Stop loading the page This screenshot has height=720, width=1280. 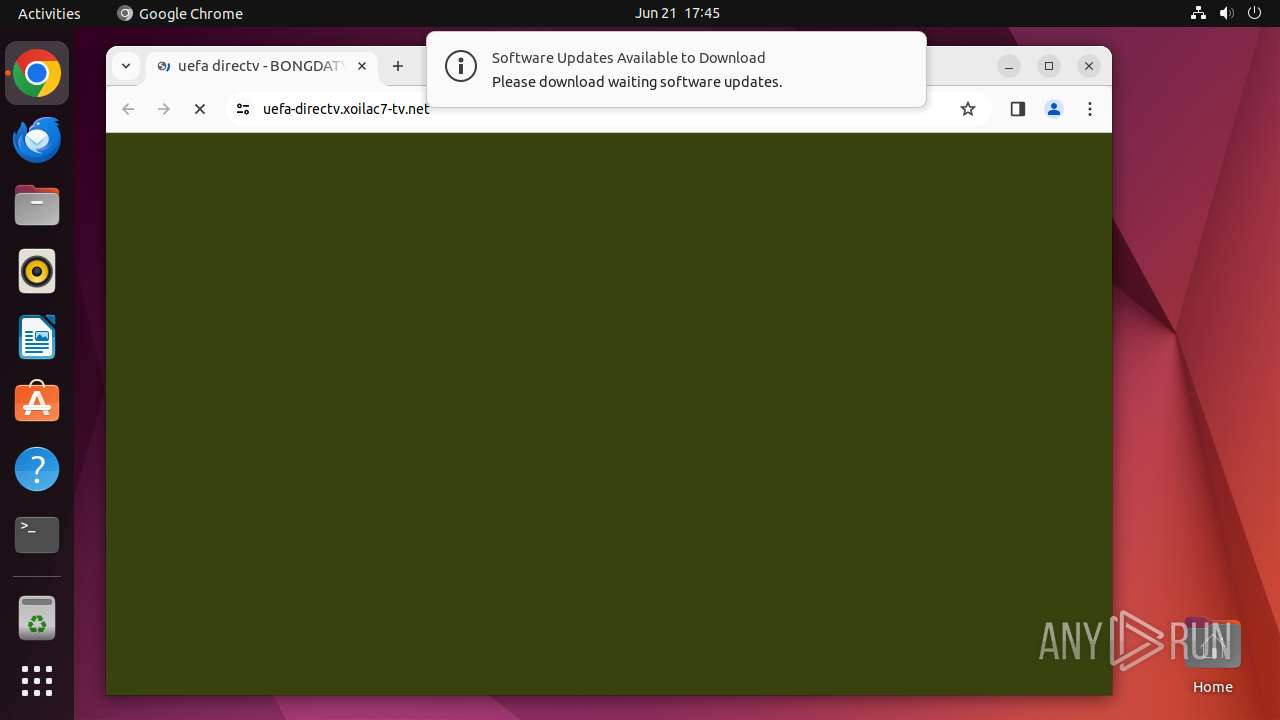tap(200, 109)
